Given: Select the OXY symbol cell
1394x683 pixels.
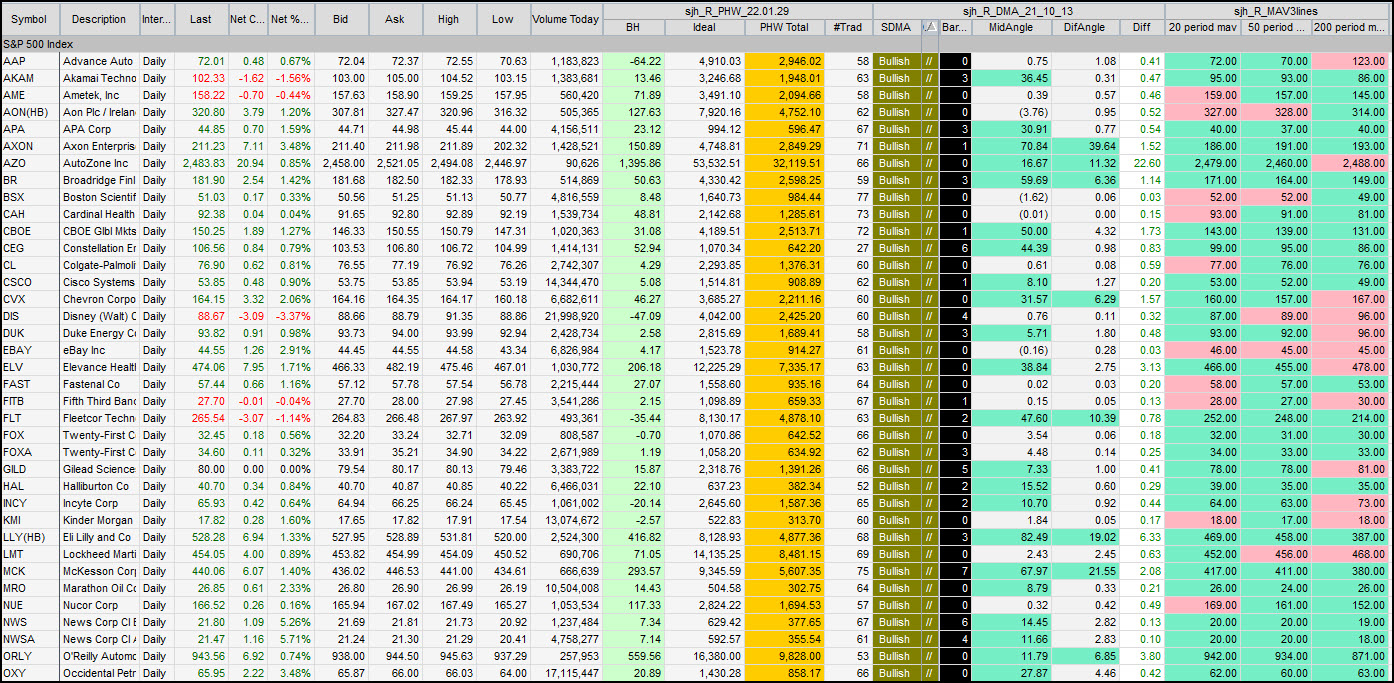Looking at the screenshot, I should click(x=30, y=674).
